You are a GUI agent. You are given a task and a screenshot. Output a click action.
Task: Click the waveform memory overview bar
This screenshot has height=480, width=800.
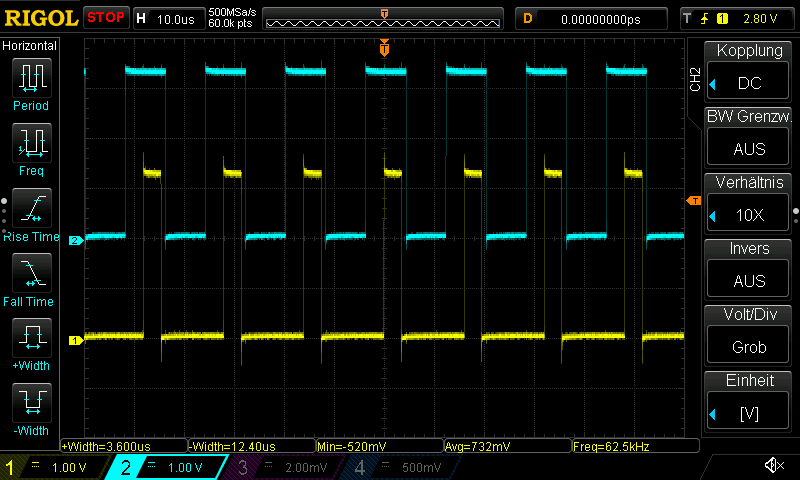(384, 19)
